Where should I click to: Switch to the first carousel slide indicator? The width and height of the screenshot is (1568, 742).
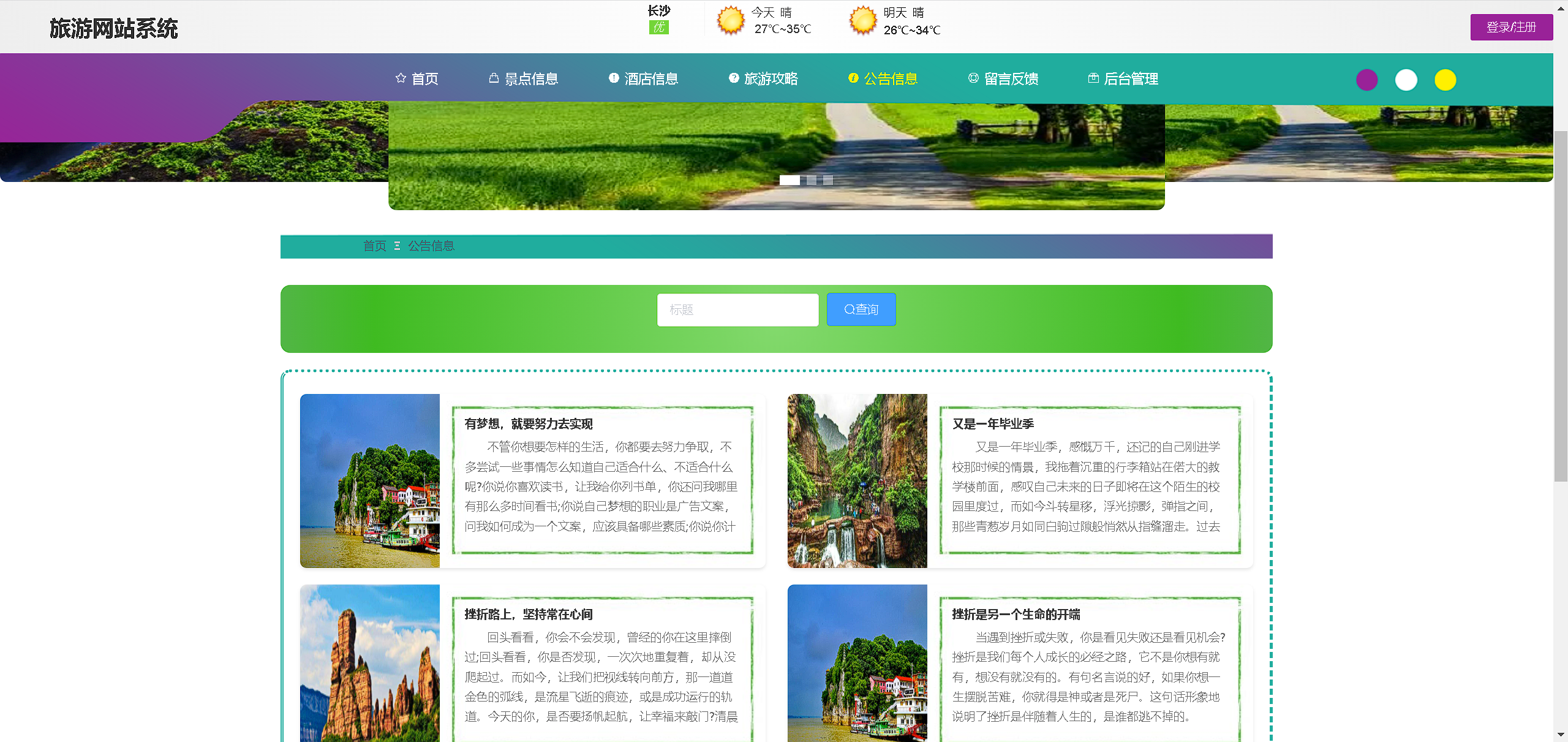tap(790, 180)
